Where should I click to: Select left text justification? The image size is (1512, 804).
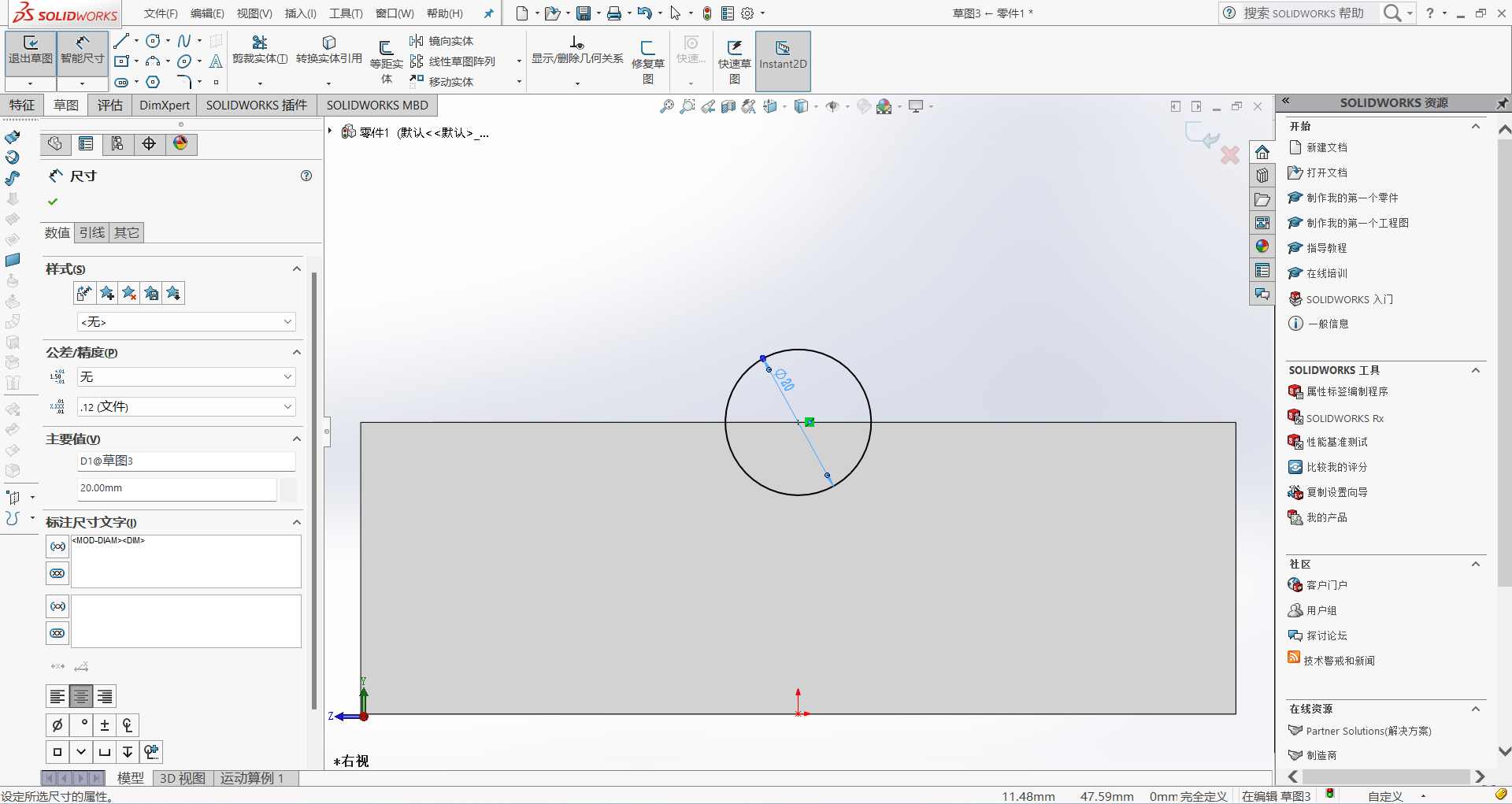57,697
